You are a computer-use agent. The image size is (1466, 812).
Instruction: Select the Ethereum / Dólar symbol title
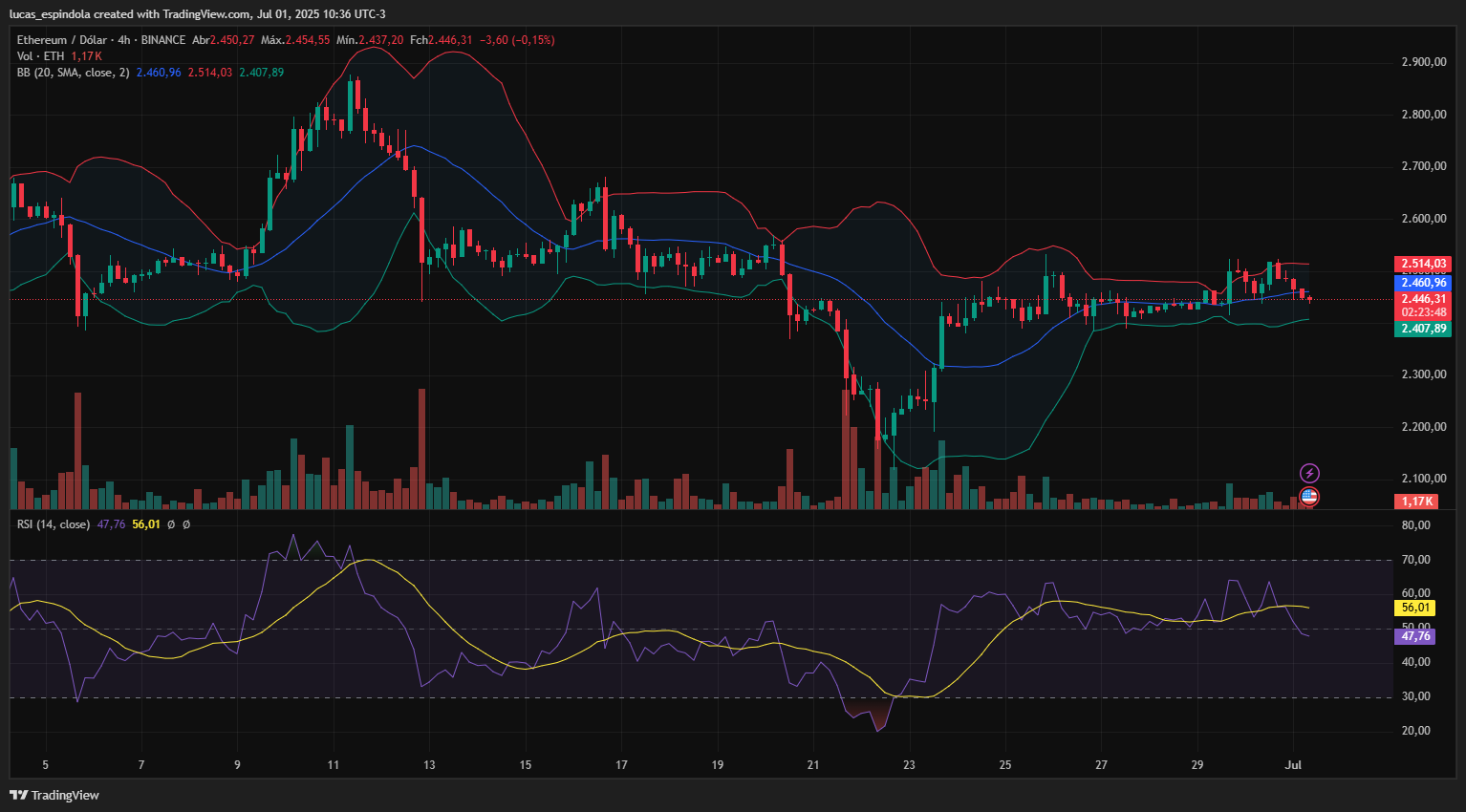point(61,40)
